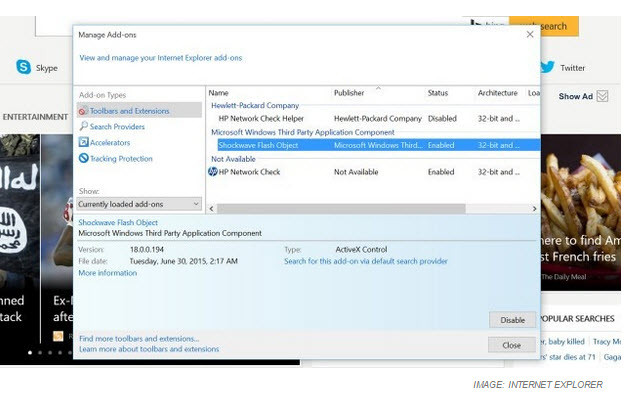
Task: Open the Currently loaded add-ons dropdown
Action: click(139, 204)
